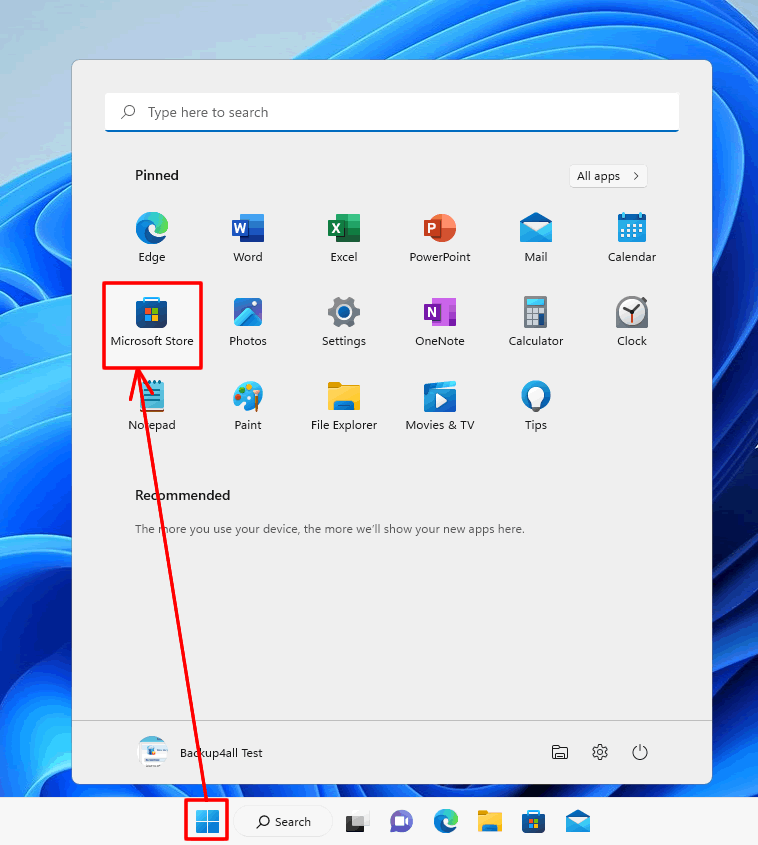Open the Tips app
This screenshot has width=758, height=845.
click(x=536, y=406)
